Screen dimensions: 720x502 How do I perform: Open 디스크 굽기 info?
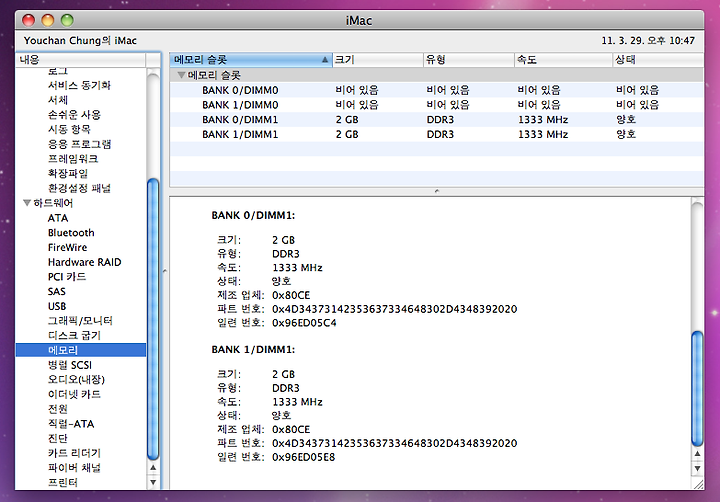(x=74, y=335)
